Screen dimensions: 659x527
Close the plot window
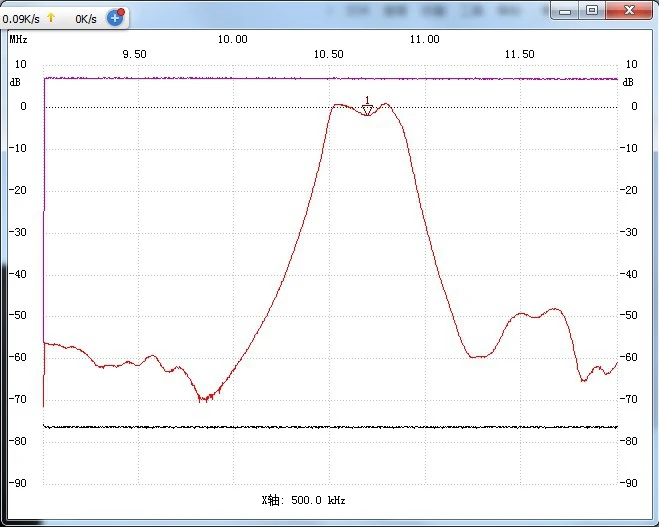pyautogui.click(x=629, y=11)
